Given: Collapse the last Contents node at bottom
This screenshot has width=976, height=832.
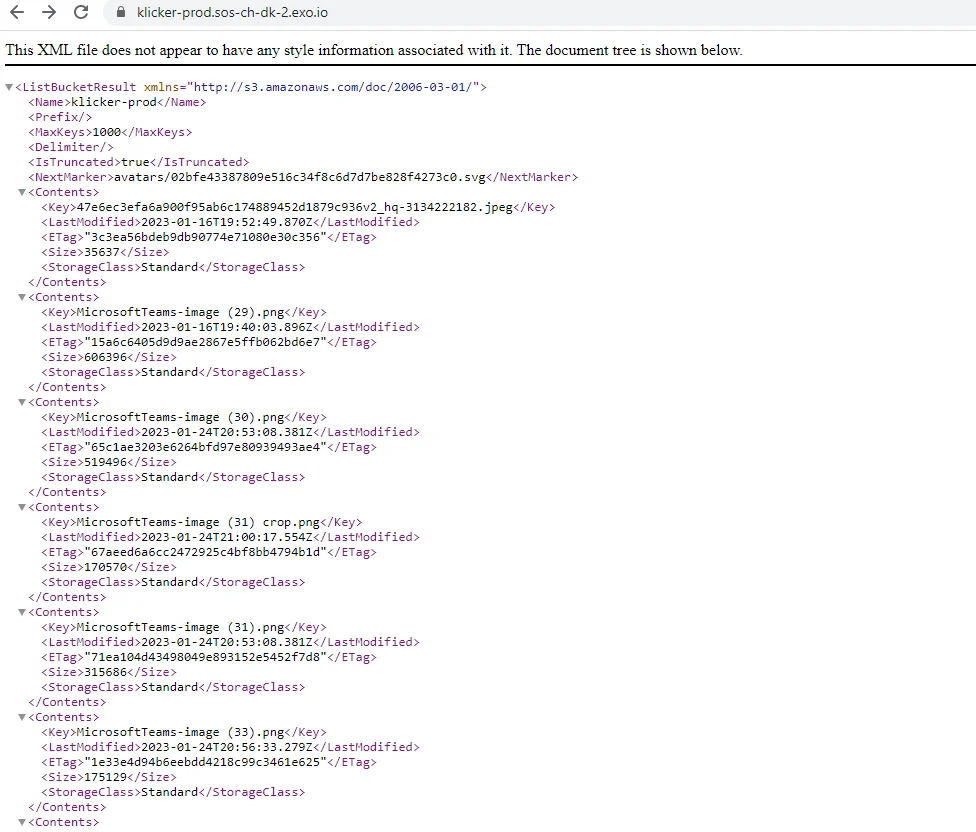Looking at the screenshot, I should click(x=22, y=822).
